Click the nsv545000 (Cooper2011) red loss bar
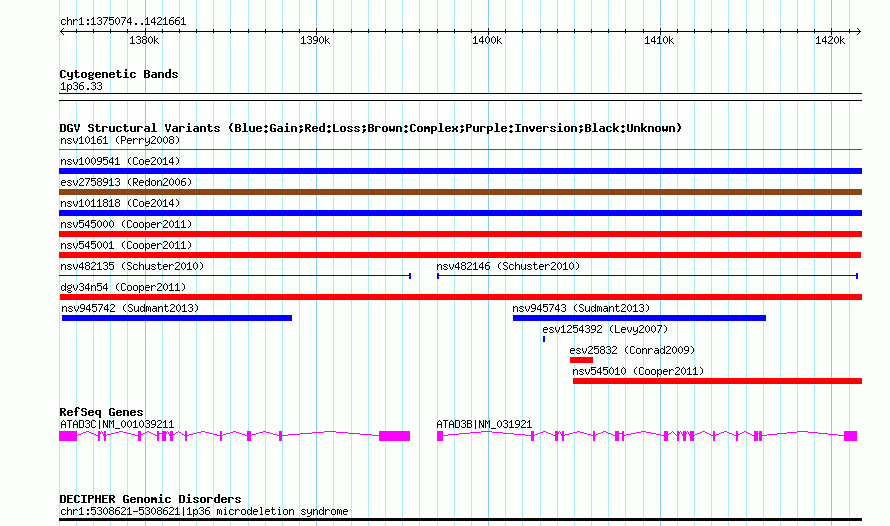Image resolution: width=890 pixels, height=526 pixels. click(x=460, y=234)
